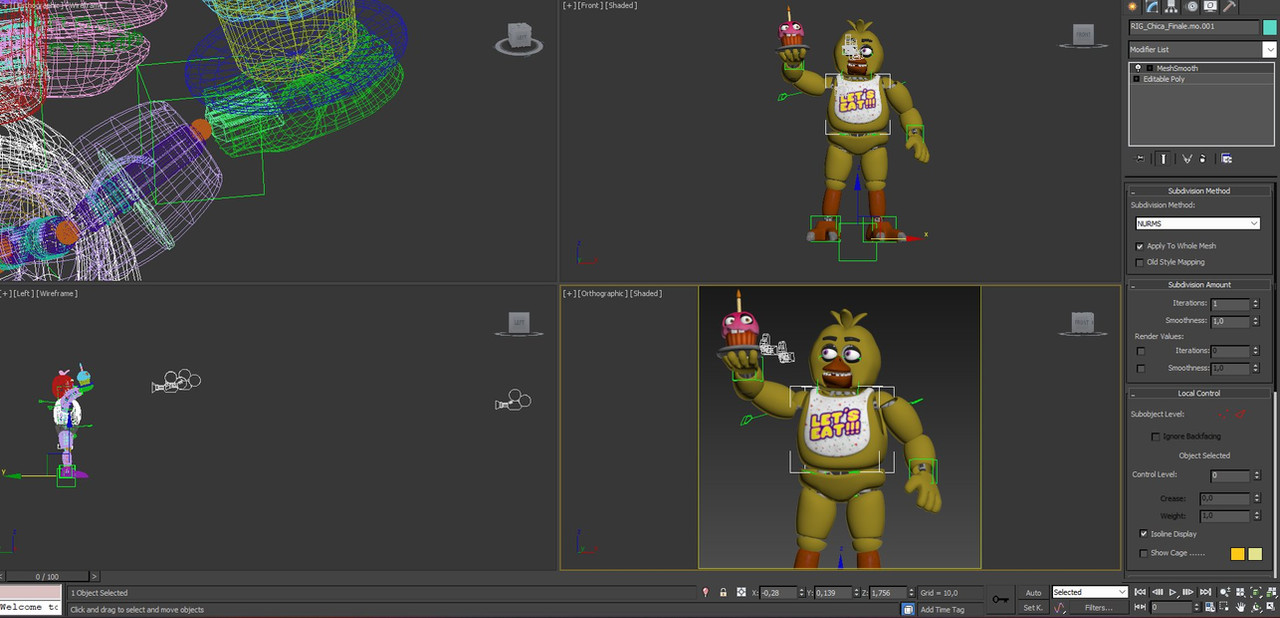Open the NURMS subdivision method dropdown

pos(1198,224)
